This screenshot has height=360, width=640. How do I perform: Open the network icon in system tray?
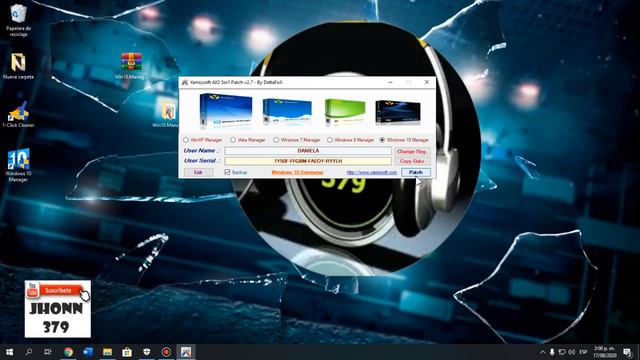(x=562, y=352)
